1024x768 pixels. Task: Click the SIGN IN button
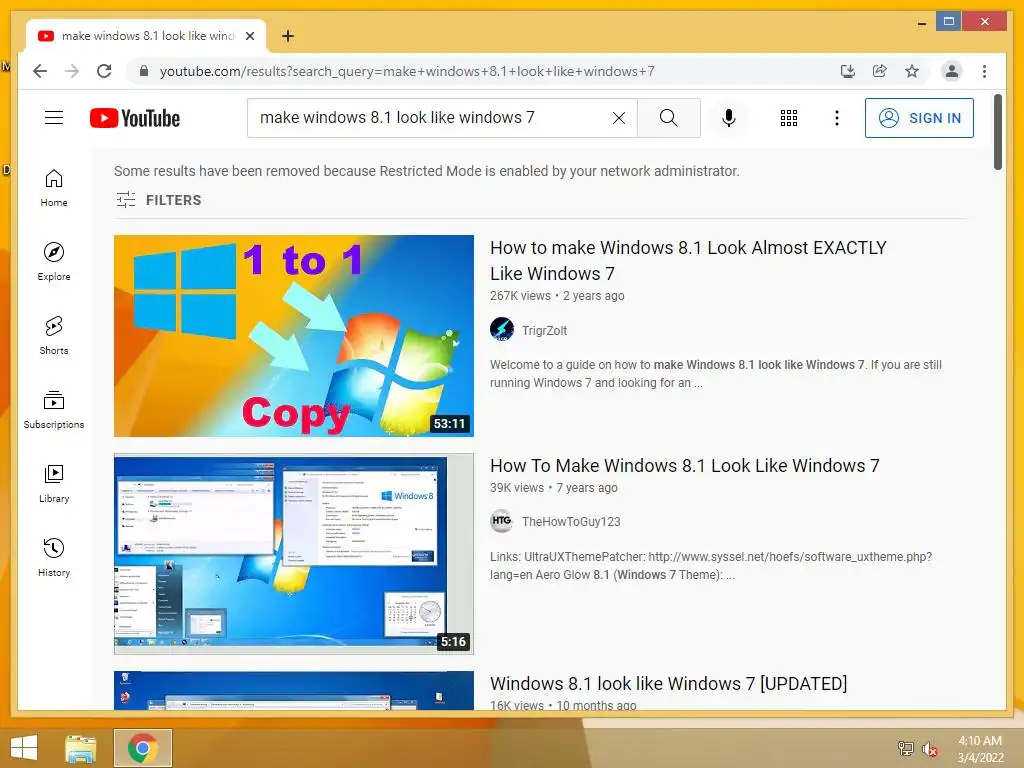[x=919, y=118]
